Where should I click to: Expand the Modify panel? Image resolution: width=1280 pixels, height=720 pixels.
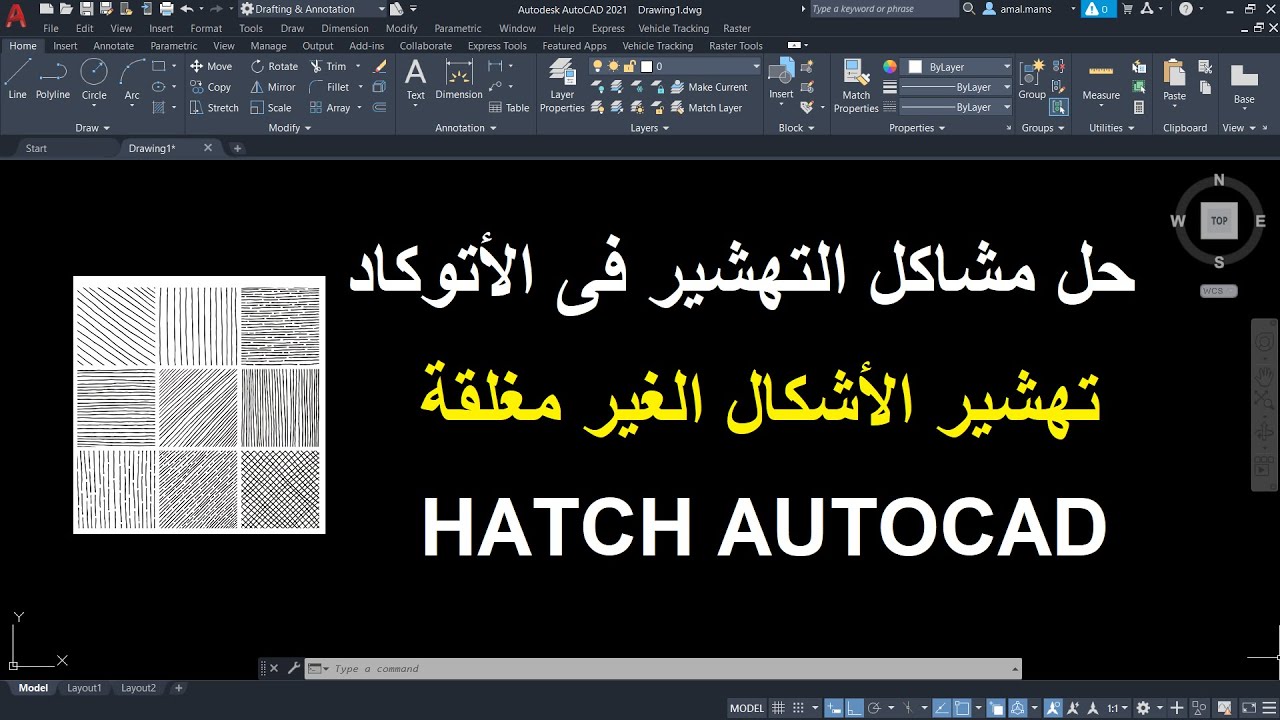click(x=290, y=128)
